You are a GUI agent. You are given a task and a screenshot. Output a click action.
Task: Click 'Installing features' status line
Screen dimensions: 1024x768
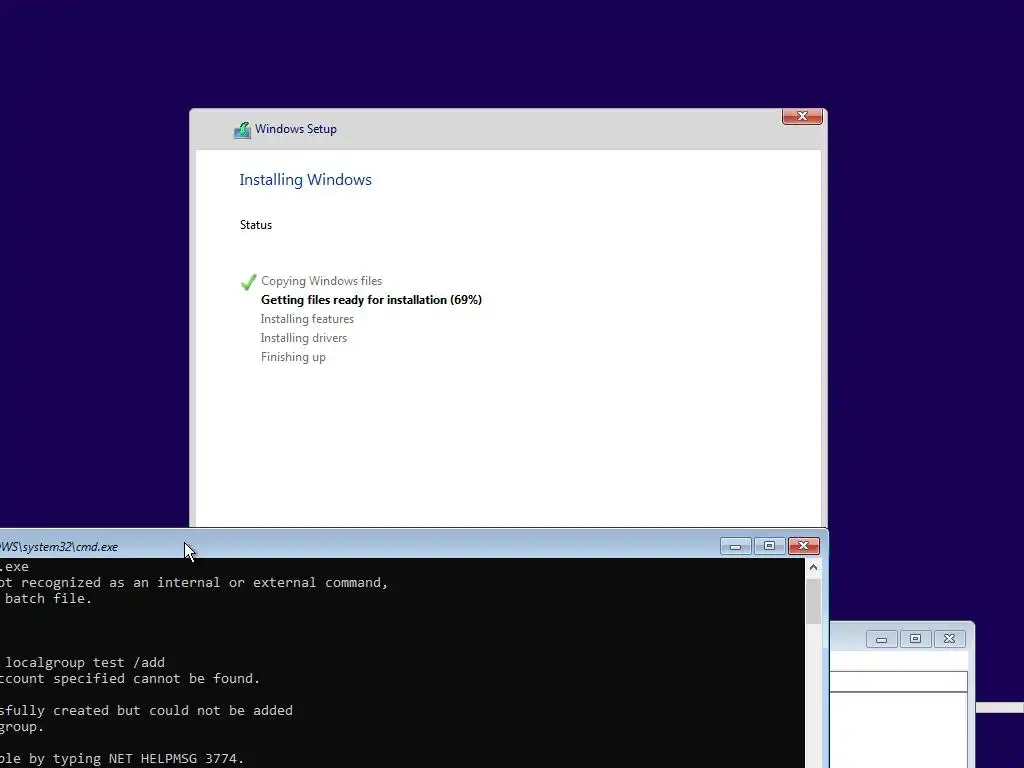(307, 319)
